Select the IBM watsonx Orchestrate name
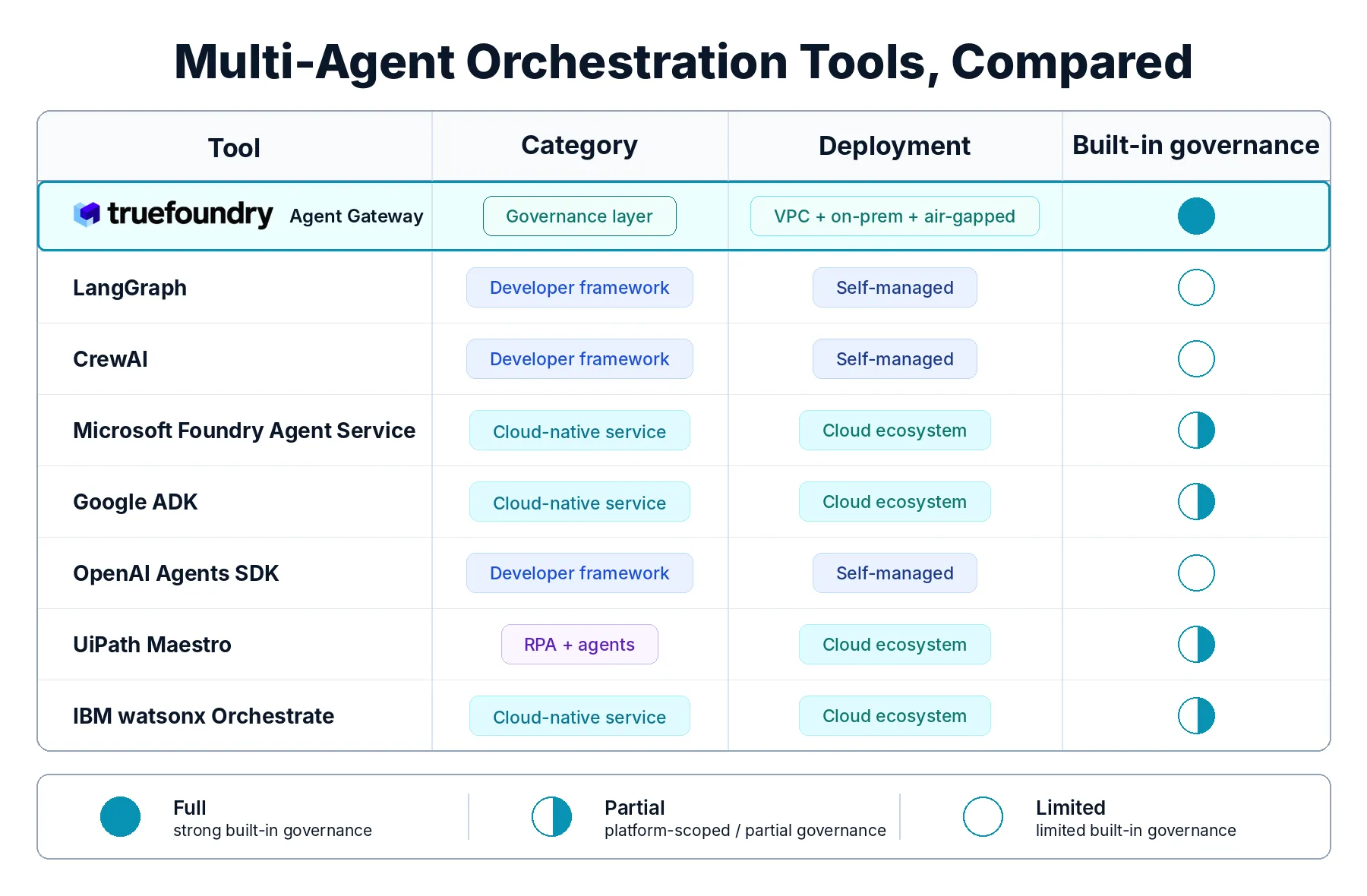The image size is (1367, 896). click(204, 716)
